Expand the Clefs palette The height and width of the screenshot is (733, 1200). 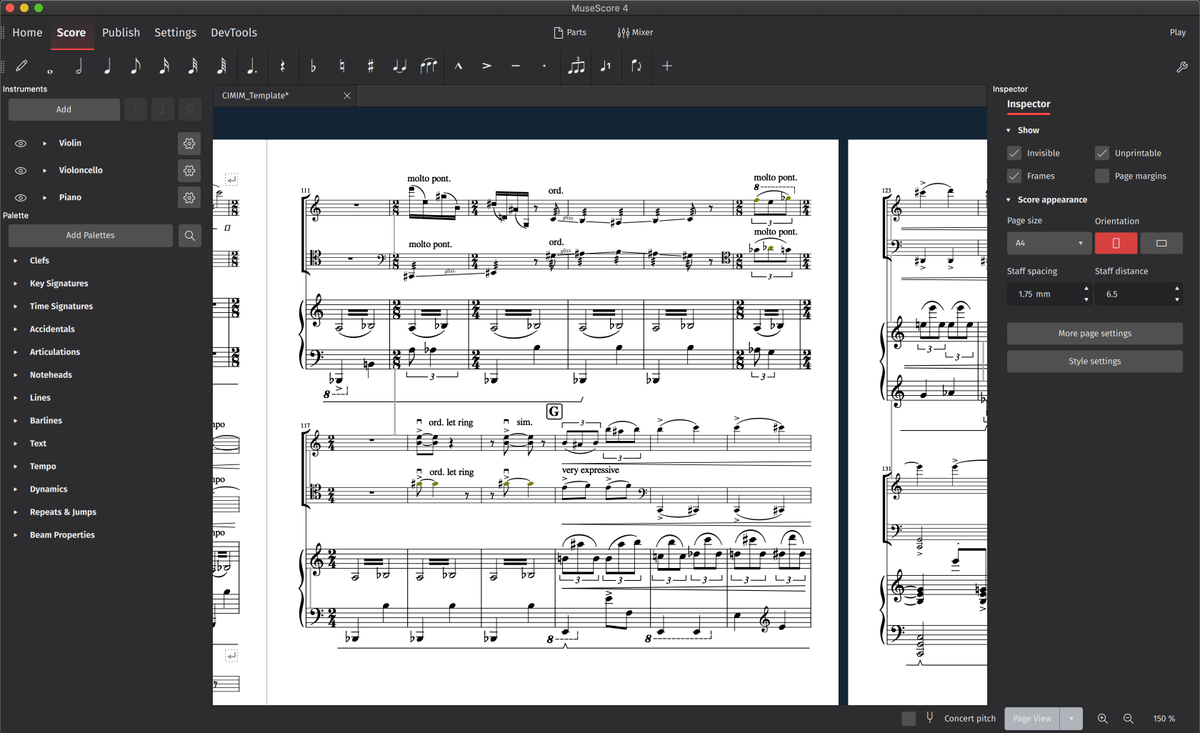point(15,260)
